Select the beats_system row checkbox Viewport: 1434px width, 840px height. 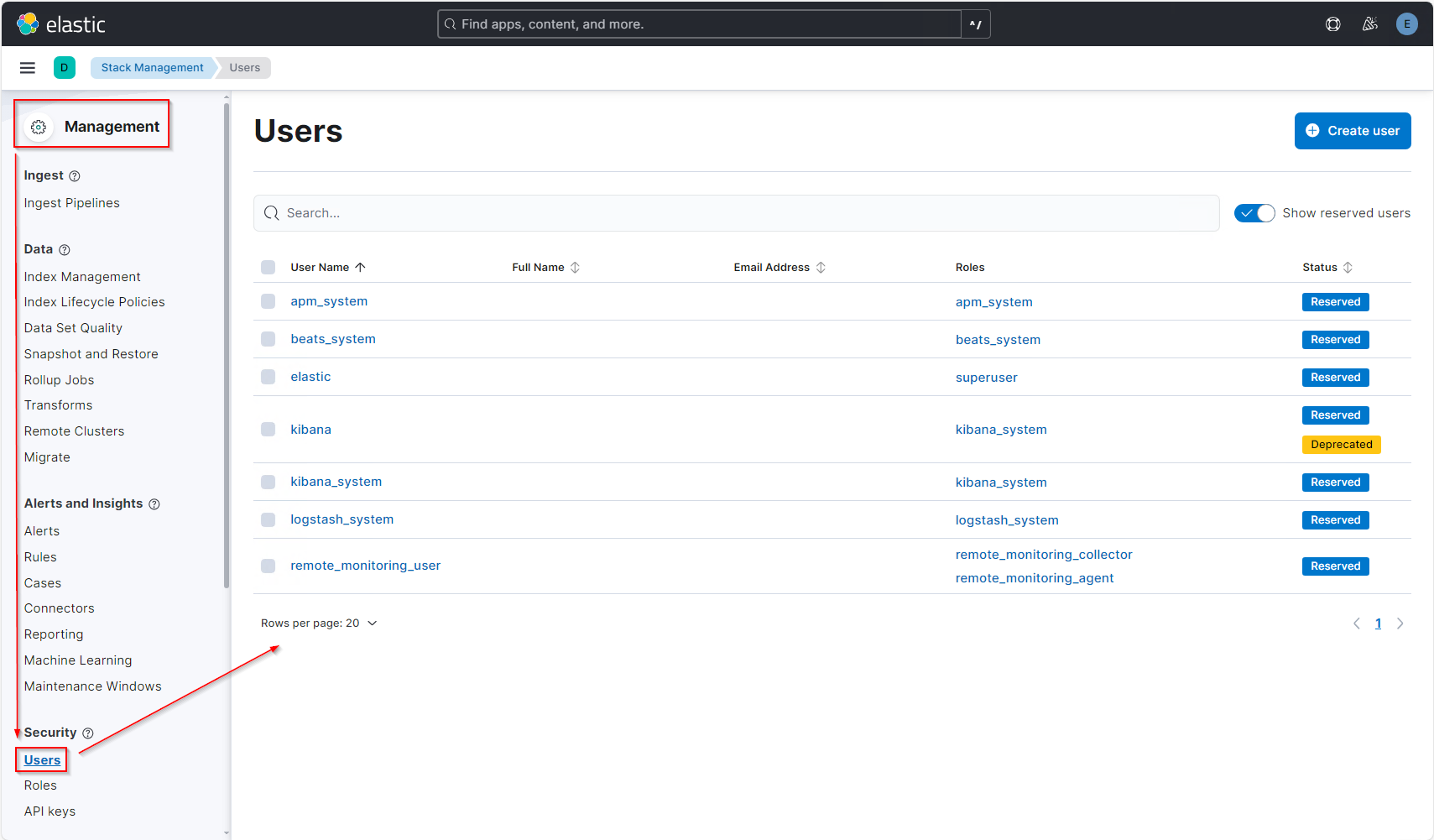click(269, 339)
